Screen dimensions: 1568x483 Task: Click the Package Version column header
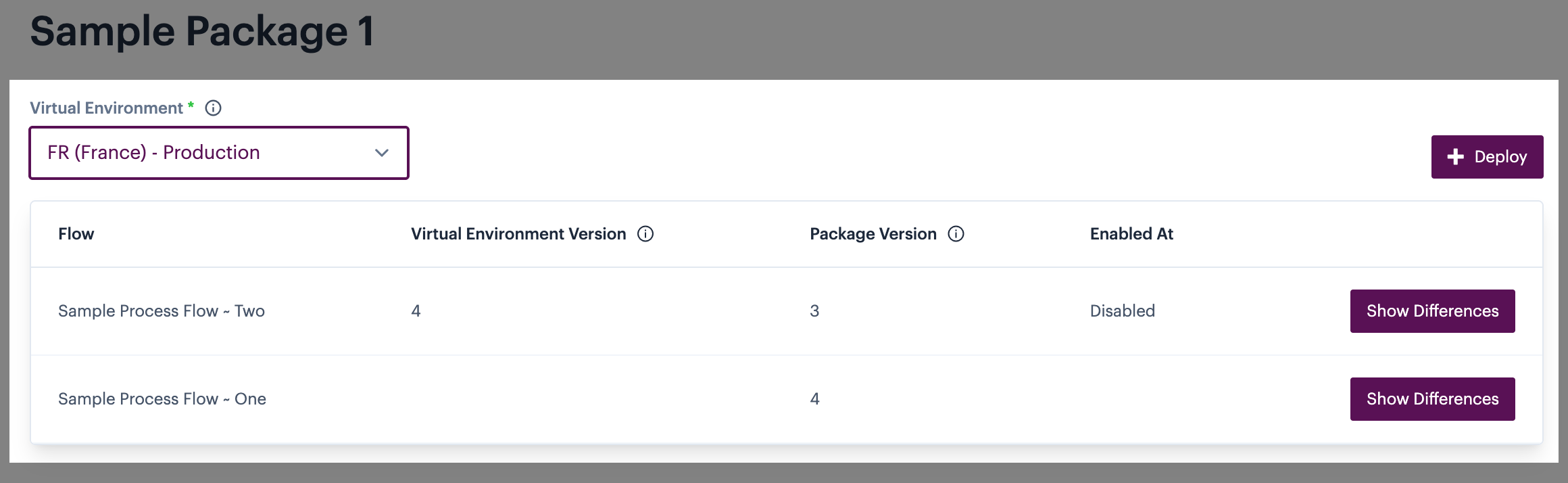[x=873, y=234]
